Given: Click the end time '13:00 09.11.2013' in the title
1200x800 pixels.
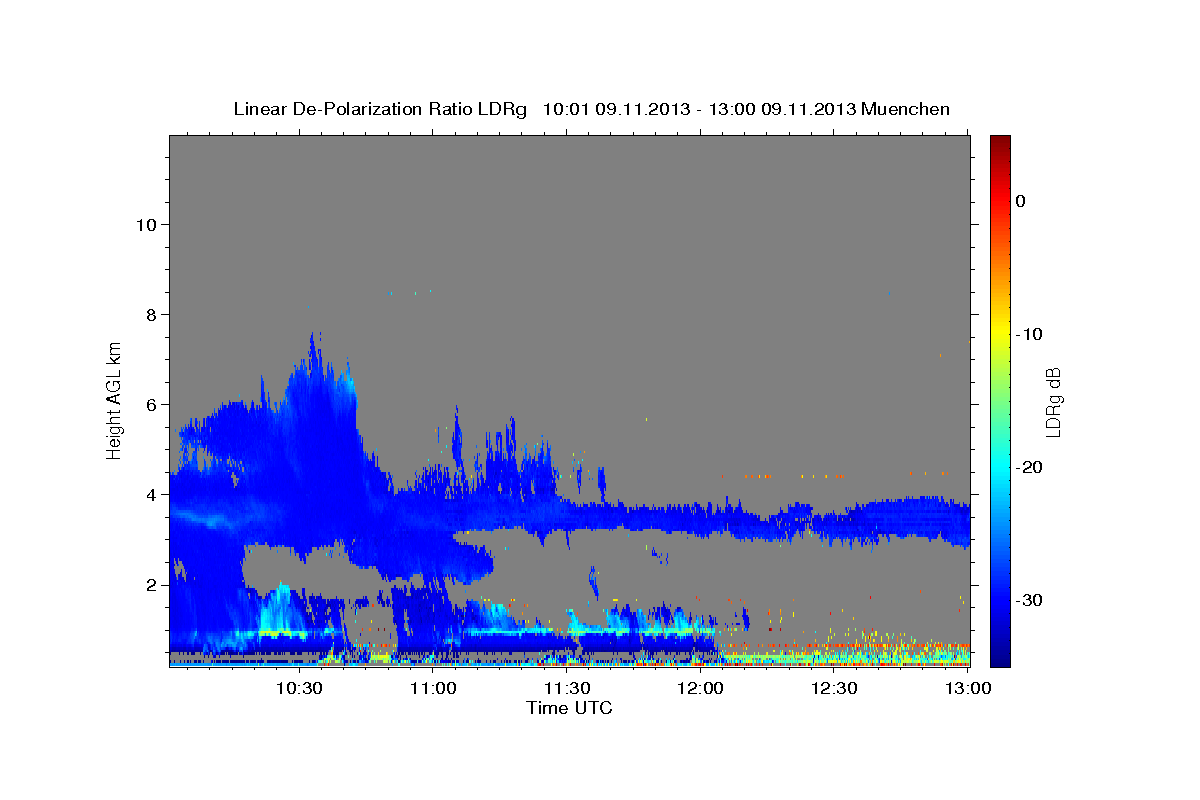Looking at the screenshot, I should coord(783,109).
